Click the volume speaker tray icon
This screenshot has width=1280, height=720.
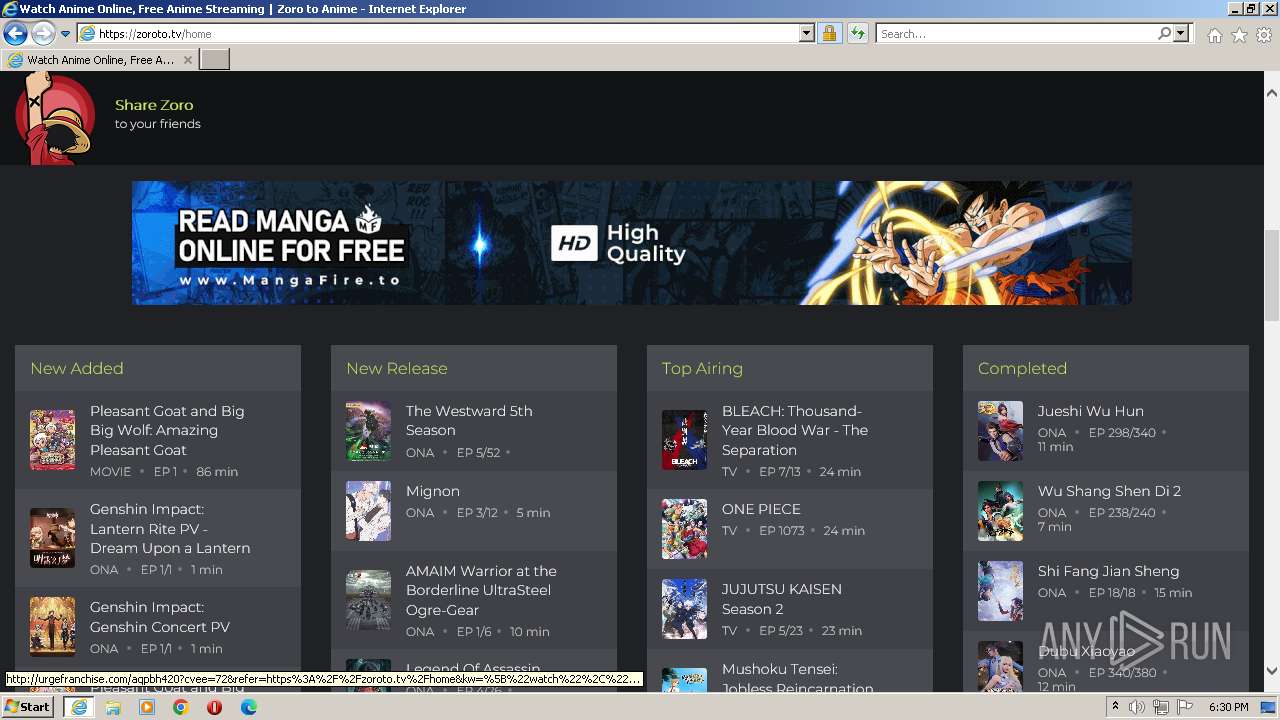[x=1137, y=707]
